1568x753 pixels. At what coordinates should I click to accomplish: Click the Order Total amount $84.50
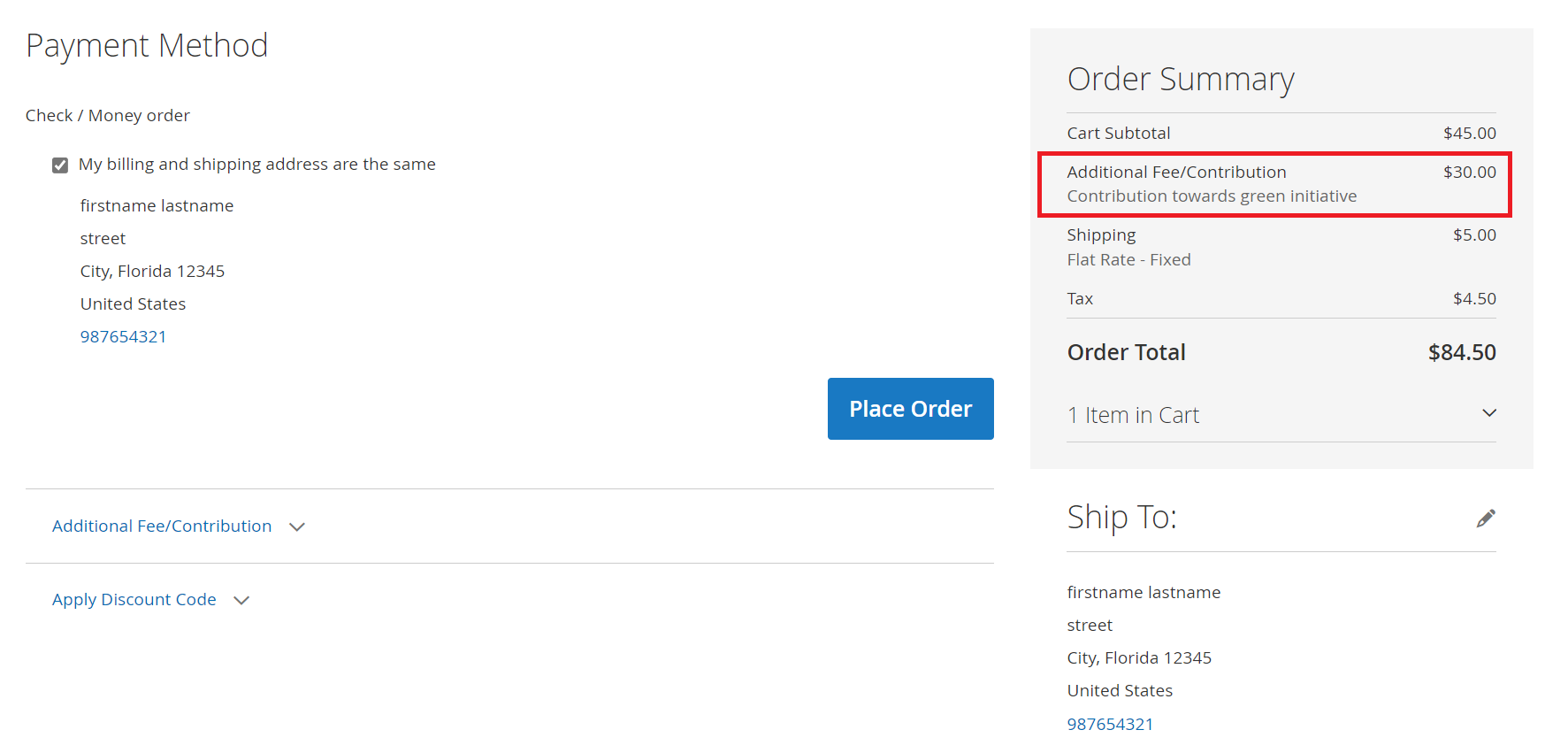(x=1462, y=352)
